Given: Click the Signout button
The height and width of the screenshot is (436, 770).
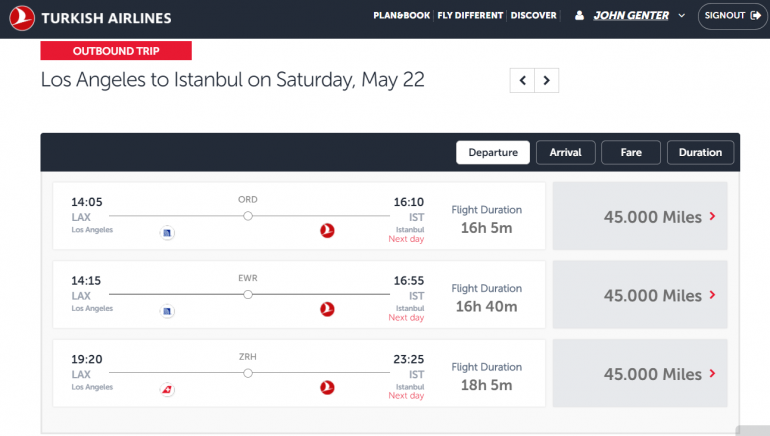Looking at the screenshot, I should coord(732,16).
